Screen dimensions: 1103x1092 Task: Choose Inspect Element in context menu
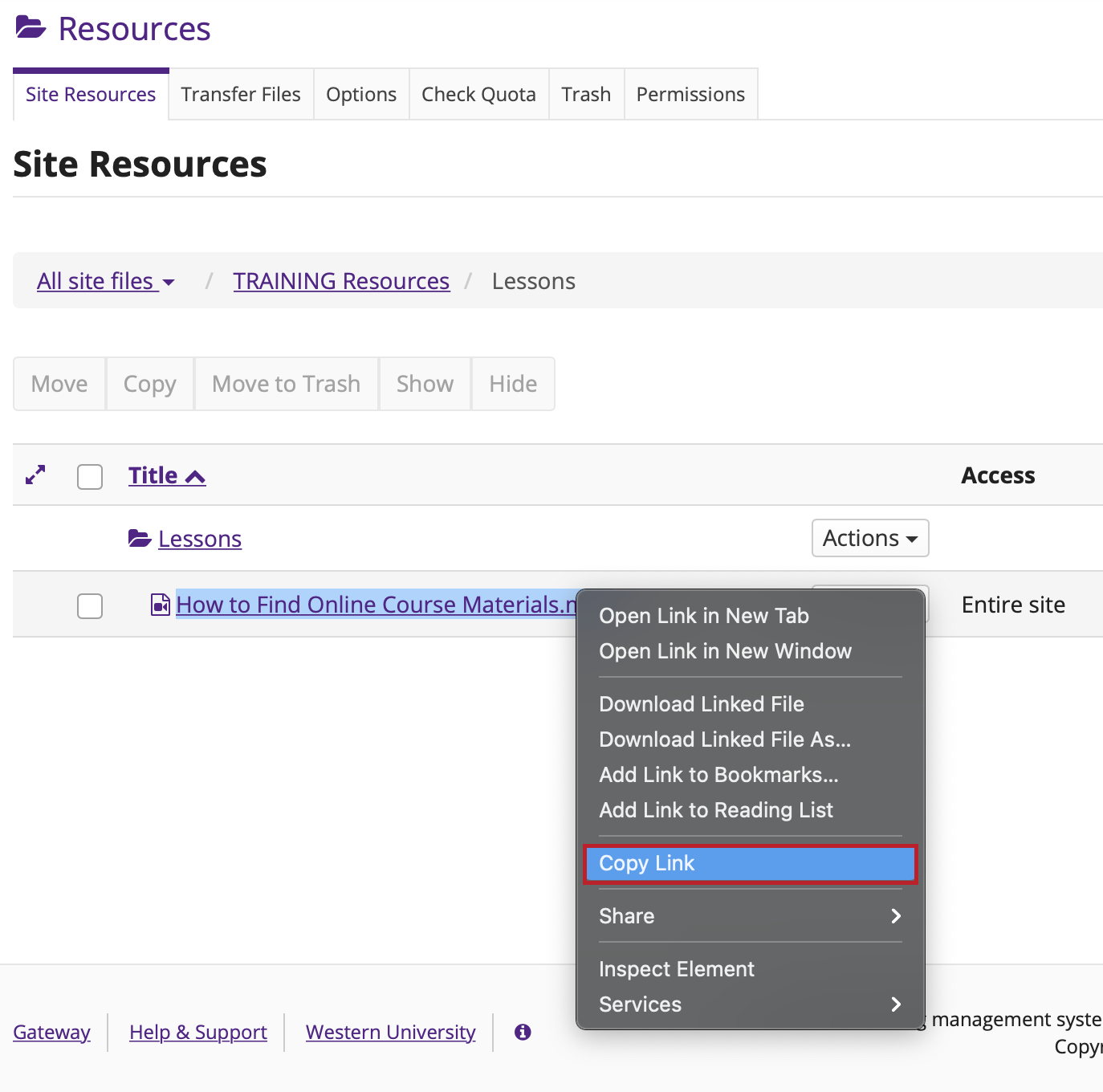676,969
